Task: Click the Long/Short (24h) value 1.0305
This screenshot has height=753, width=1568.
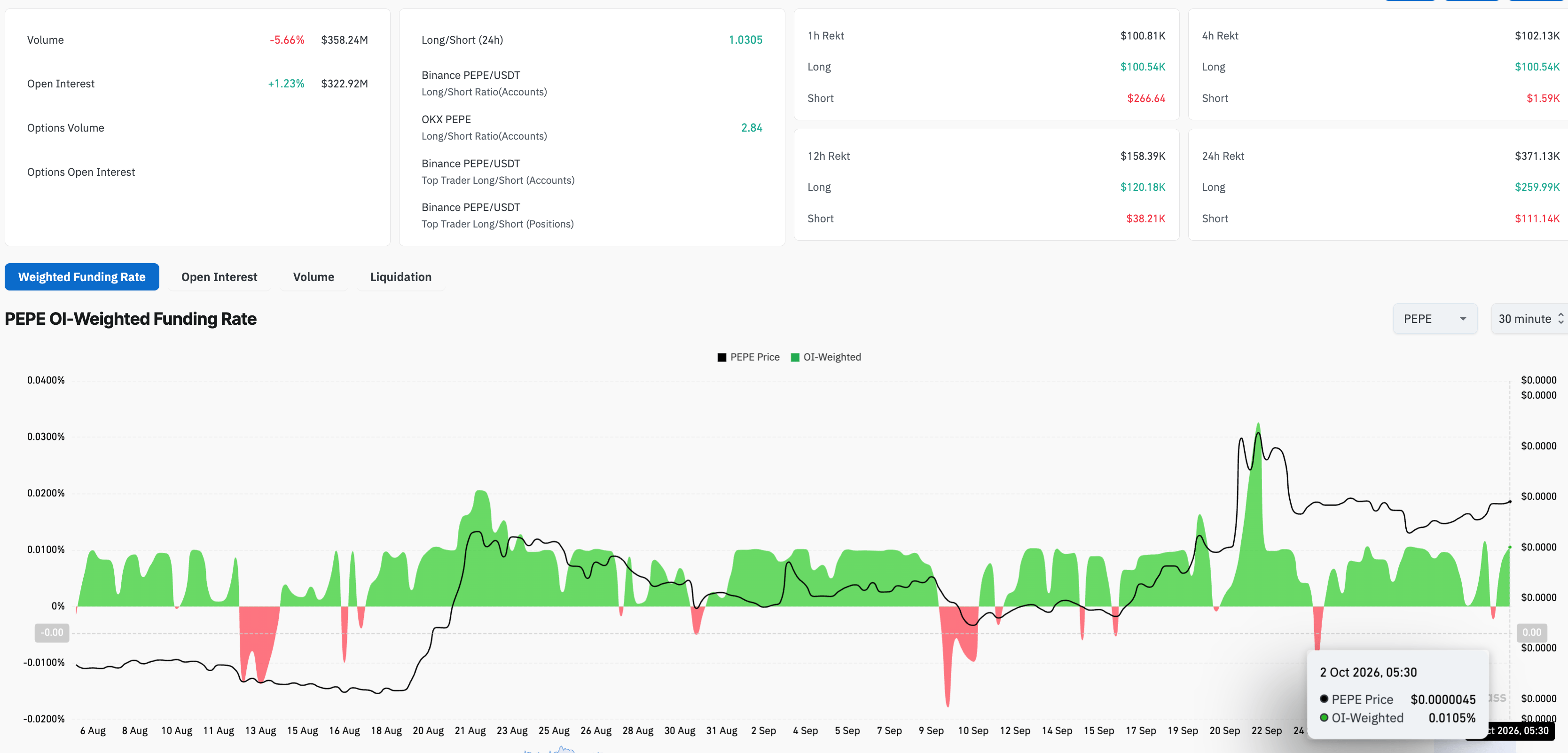Action: pyautogui.click(x=745, y=39)
